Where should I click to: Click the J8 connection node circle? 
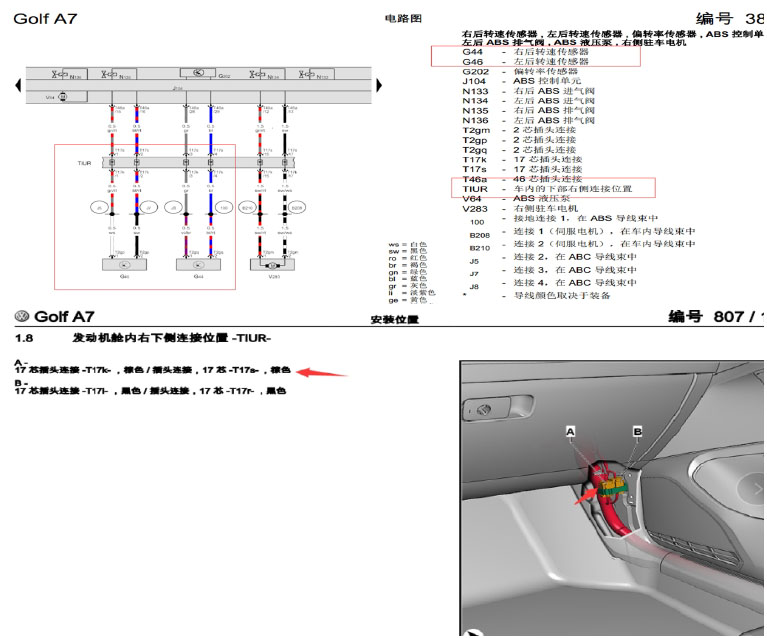173,207
